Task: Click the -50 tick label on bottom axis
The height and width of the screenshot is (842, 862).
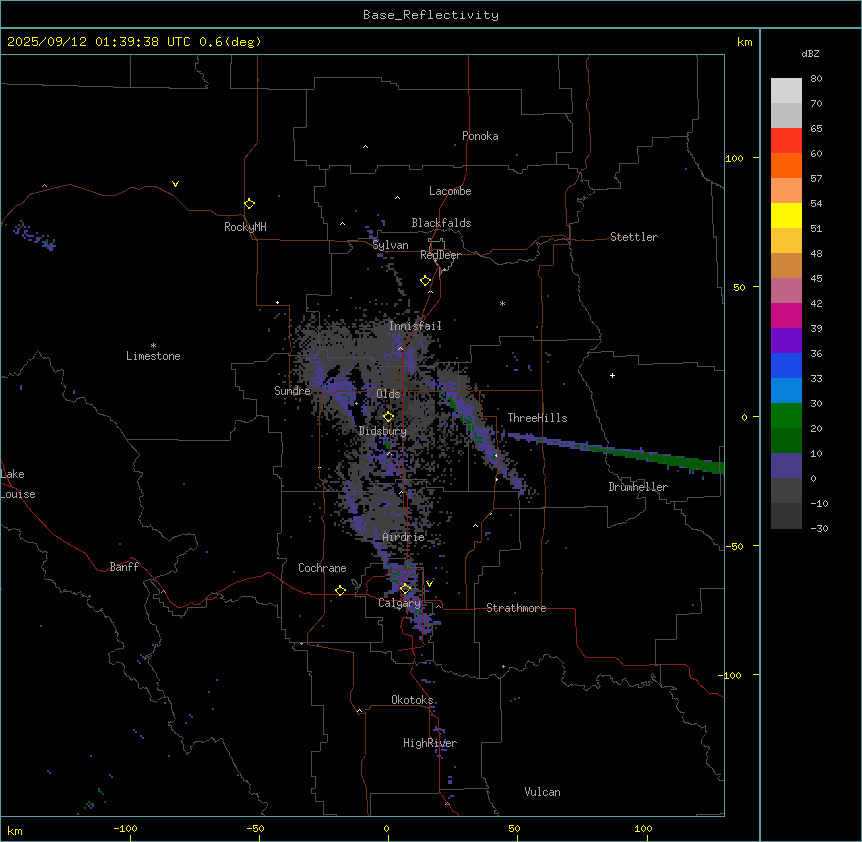Action: 255,828
